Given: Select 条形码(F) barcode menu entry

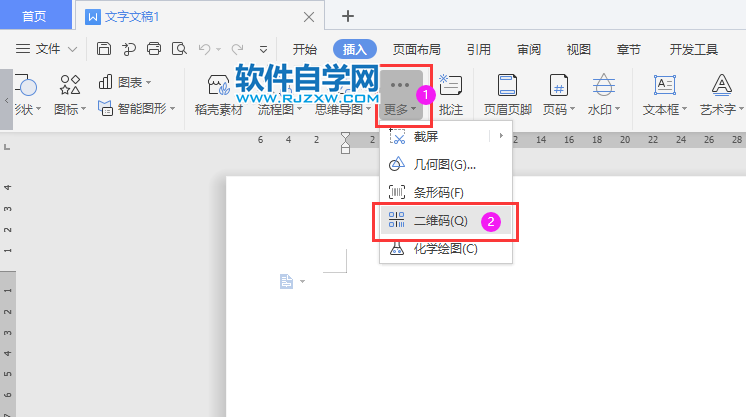Looking at the screenshot, I should point(446,193).
